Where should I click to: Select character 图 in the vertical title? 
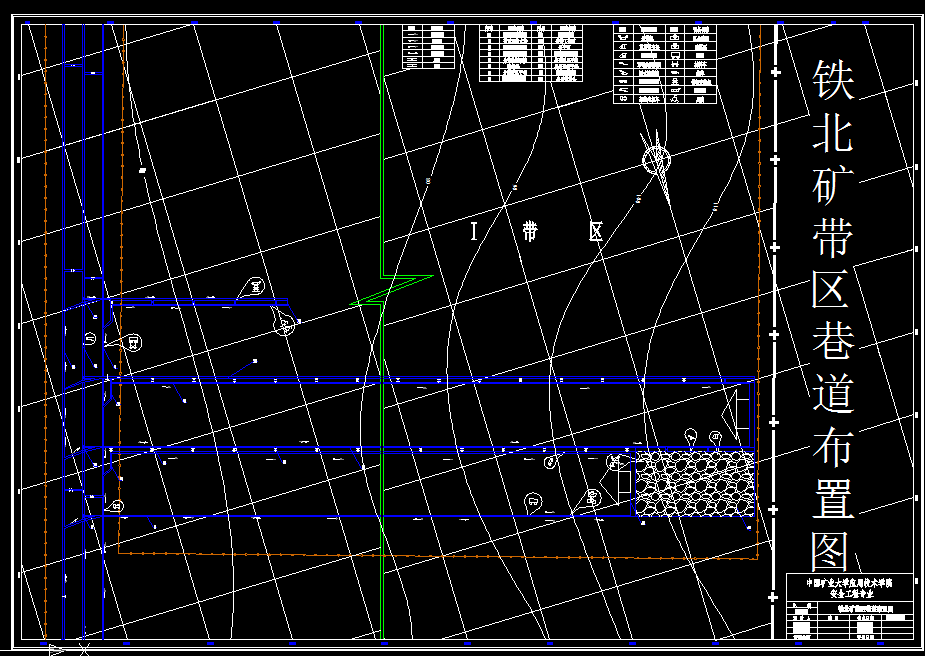coord(831,551)
